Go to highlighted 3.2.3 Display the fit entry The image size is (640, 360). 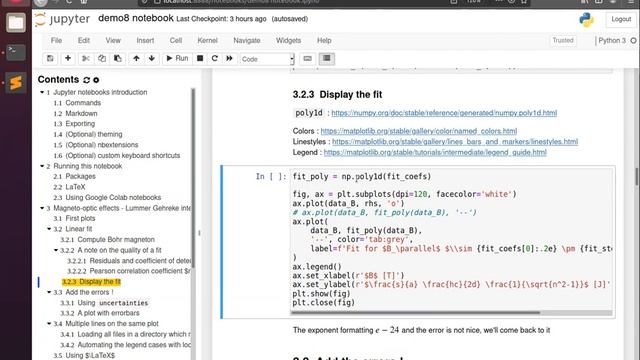coord(91,282)
